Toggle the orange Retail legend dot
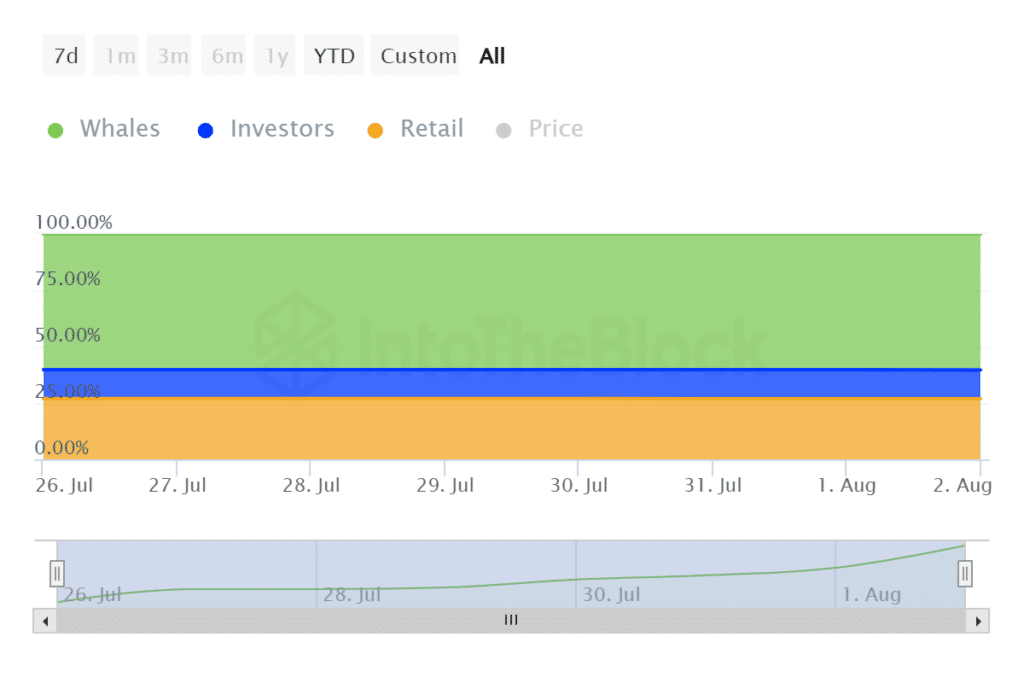The image size is (1024, 683). click(x=375, y=131)
